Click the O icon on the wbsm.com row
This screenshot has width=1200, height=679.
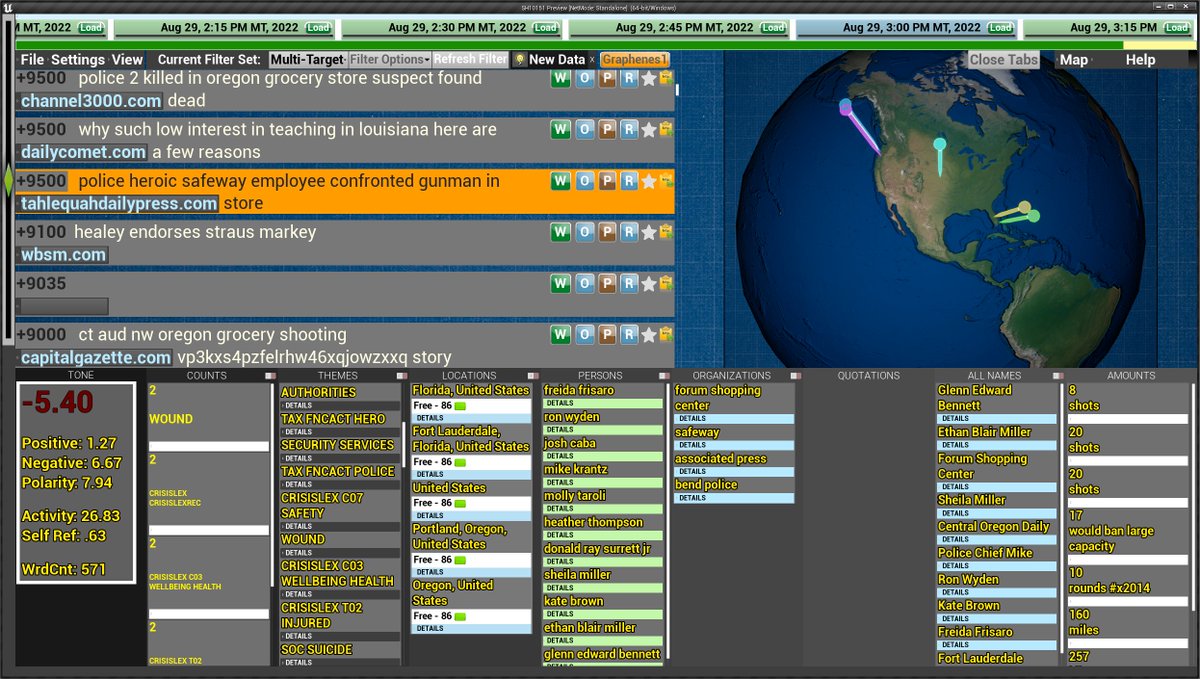point(584,232)
